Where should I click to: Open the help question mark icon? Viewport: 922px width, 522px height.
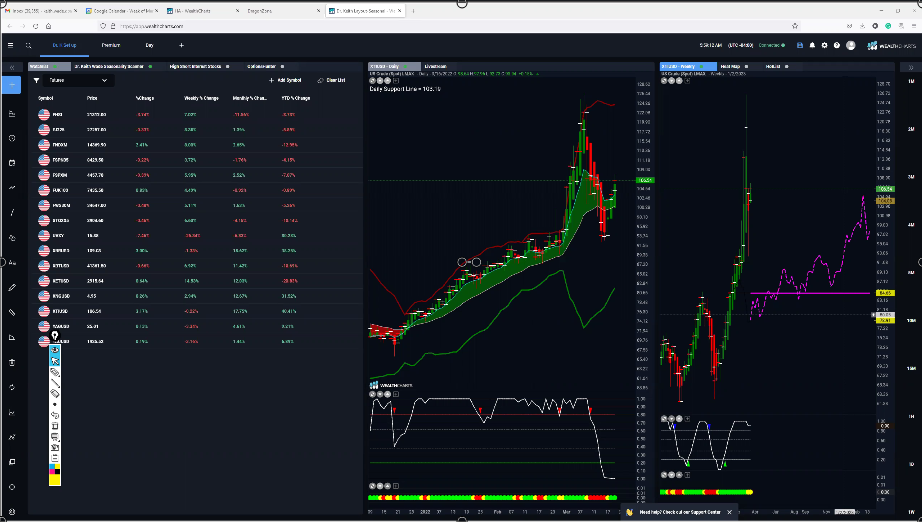pos(837,45)
